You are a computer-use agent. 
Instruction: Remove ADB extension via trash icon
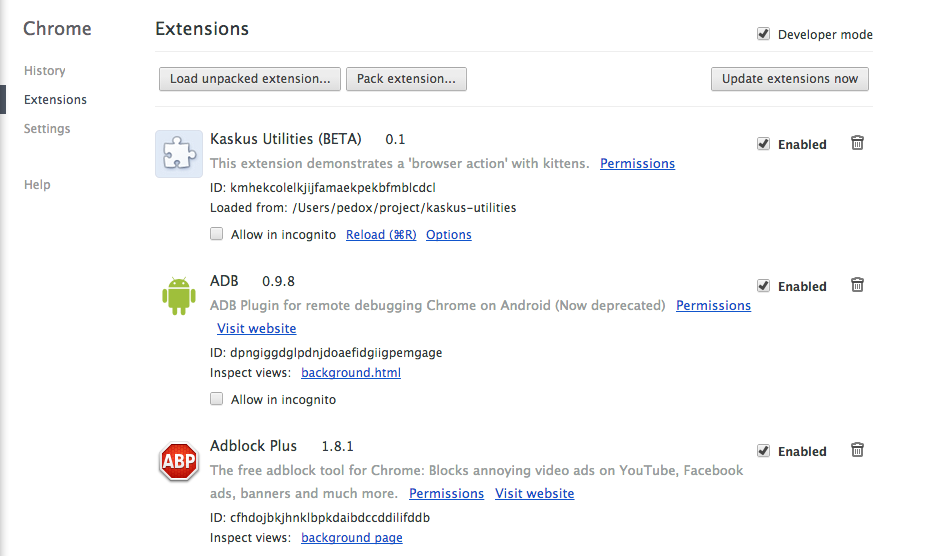[x=857, y=285]
